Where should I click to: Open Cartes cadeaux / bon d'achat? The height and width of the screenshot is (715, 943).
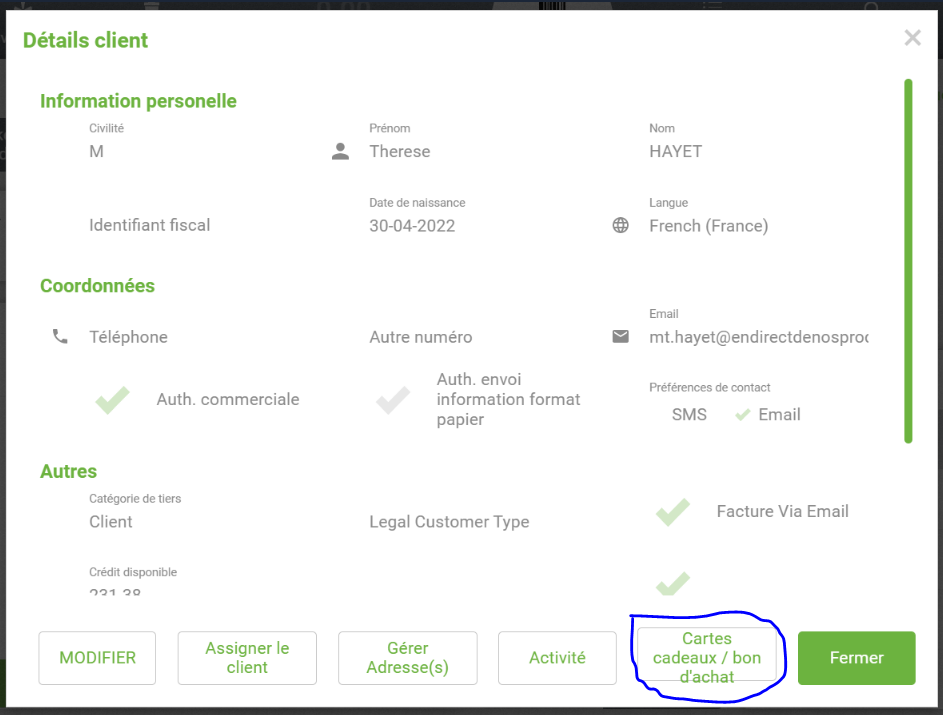[x=707, y=658]
